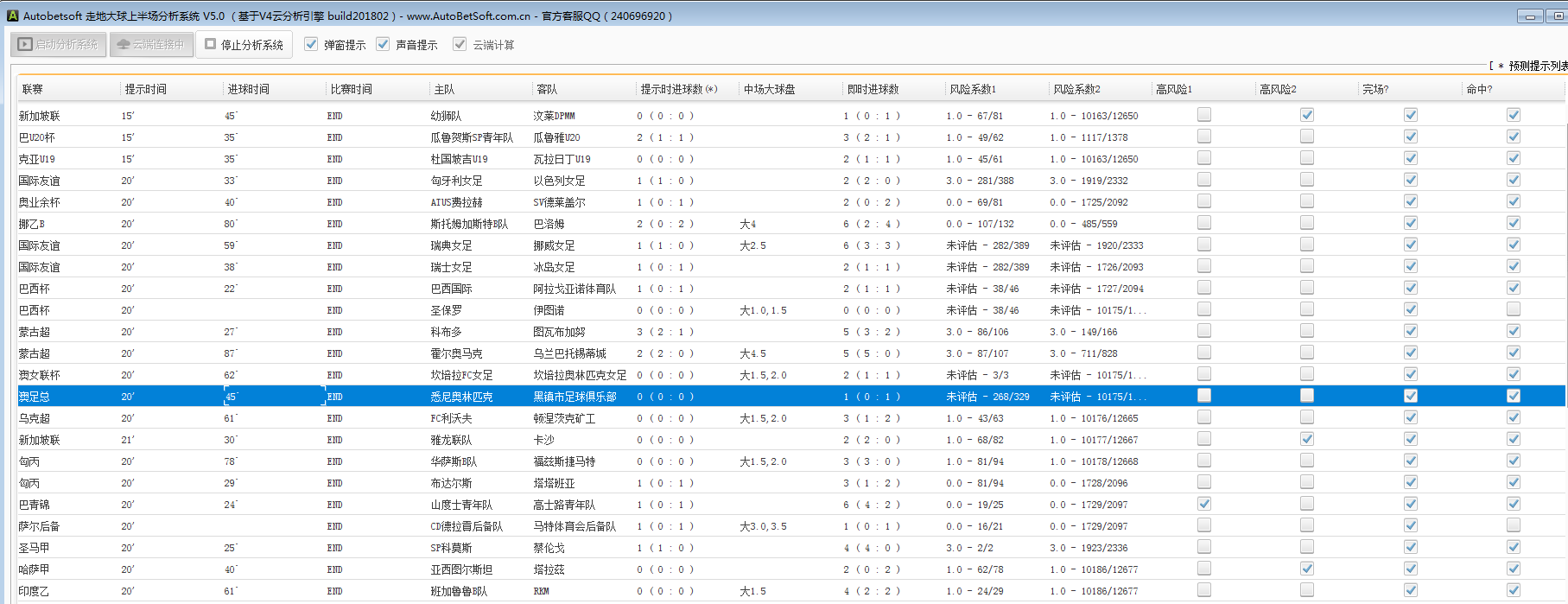Click the Autobetsoft logo in the title bar
The image size is (1568, 604).
(12, 16)
